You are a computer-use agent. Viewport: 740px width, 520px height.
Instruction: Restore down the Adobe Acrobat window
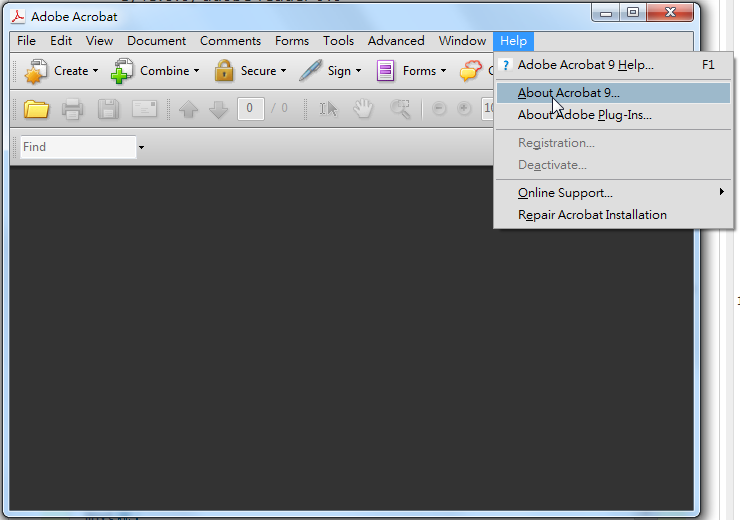pyautogui.click(x=633, y=13)
